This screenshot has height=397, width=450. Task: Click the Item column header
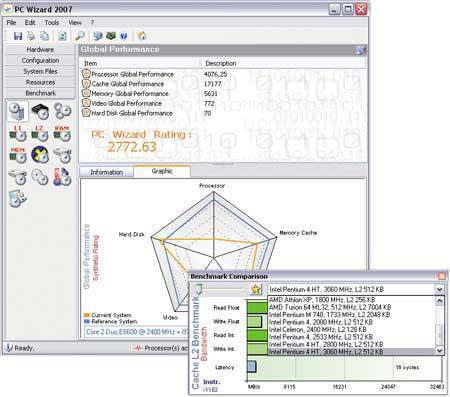point(140,63)
